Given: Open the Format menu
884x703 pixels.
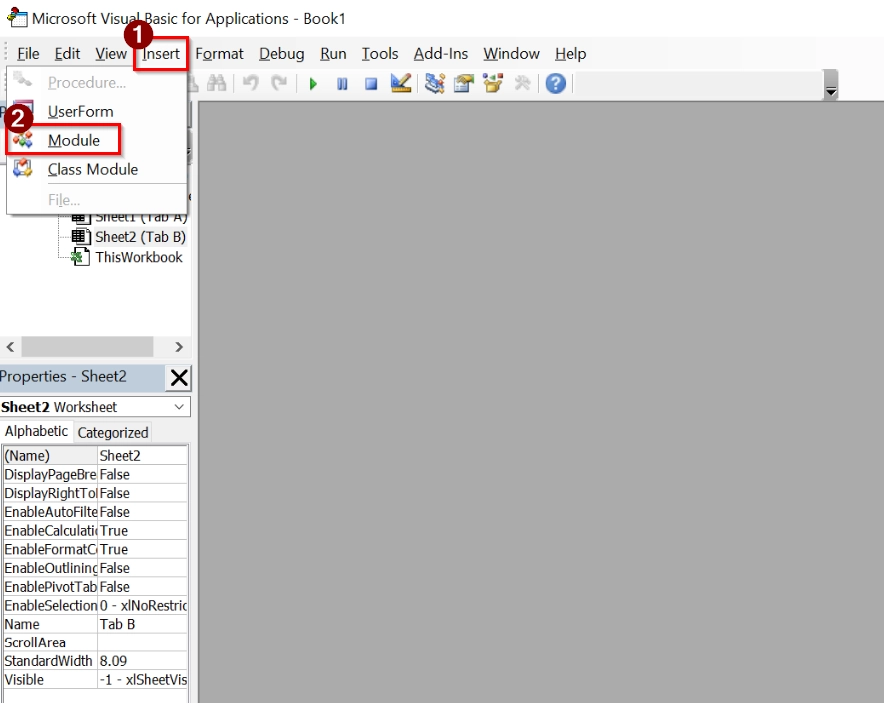Looking at the screenshot, I should 219,54.
